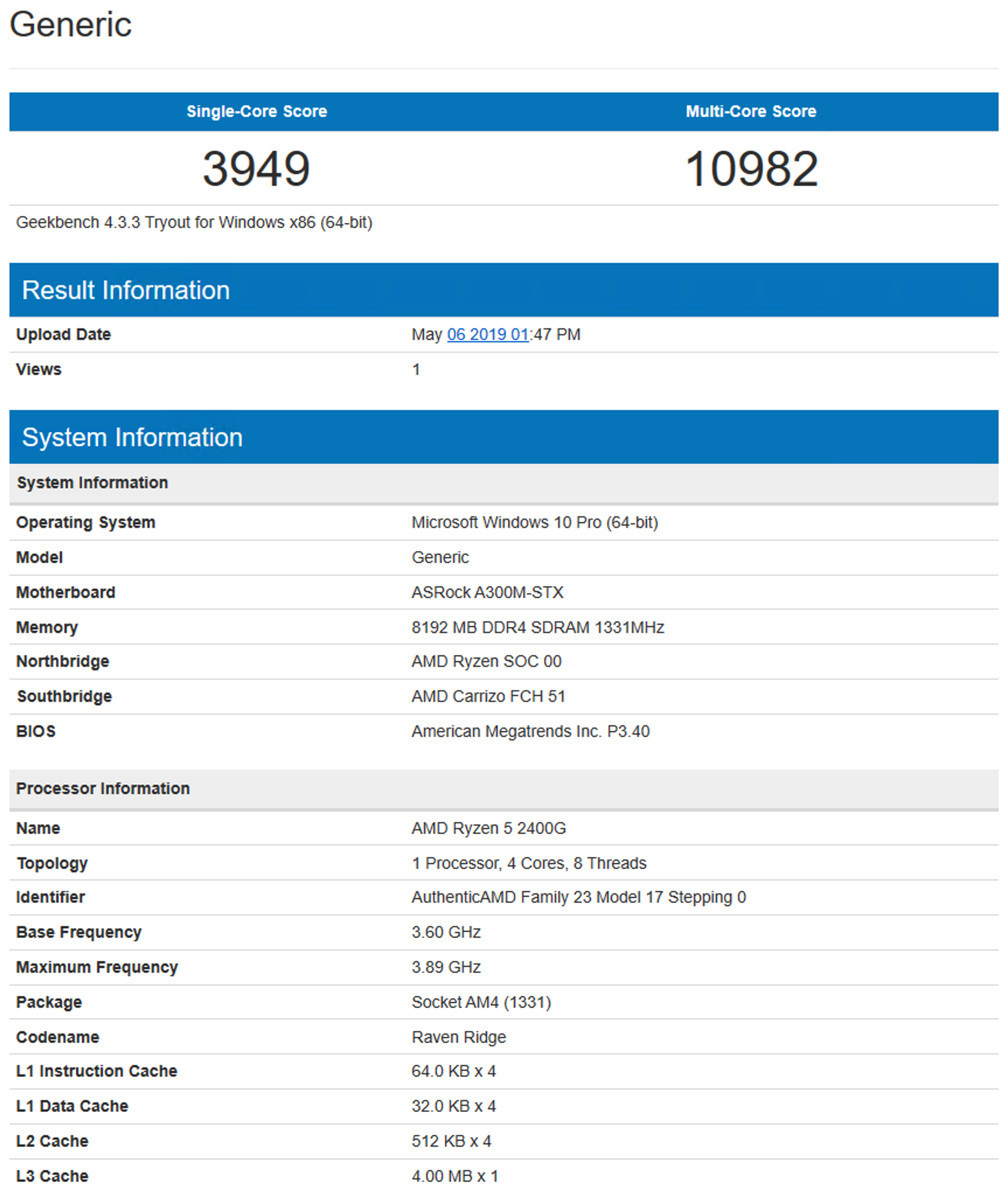Image resolution: width=1008 pixels, height=1203 pixels.
Task: Click the Operating System label
Action: coord(86,523)
